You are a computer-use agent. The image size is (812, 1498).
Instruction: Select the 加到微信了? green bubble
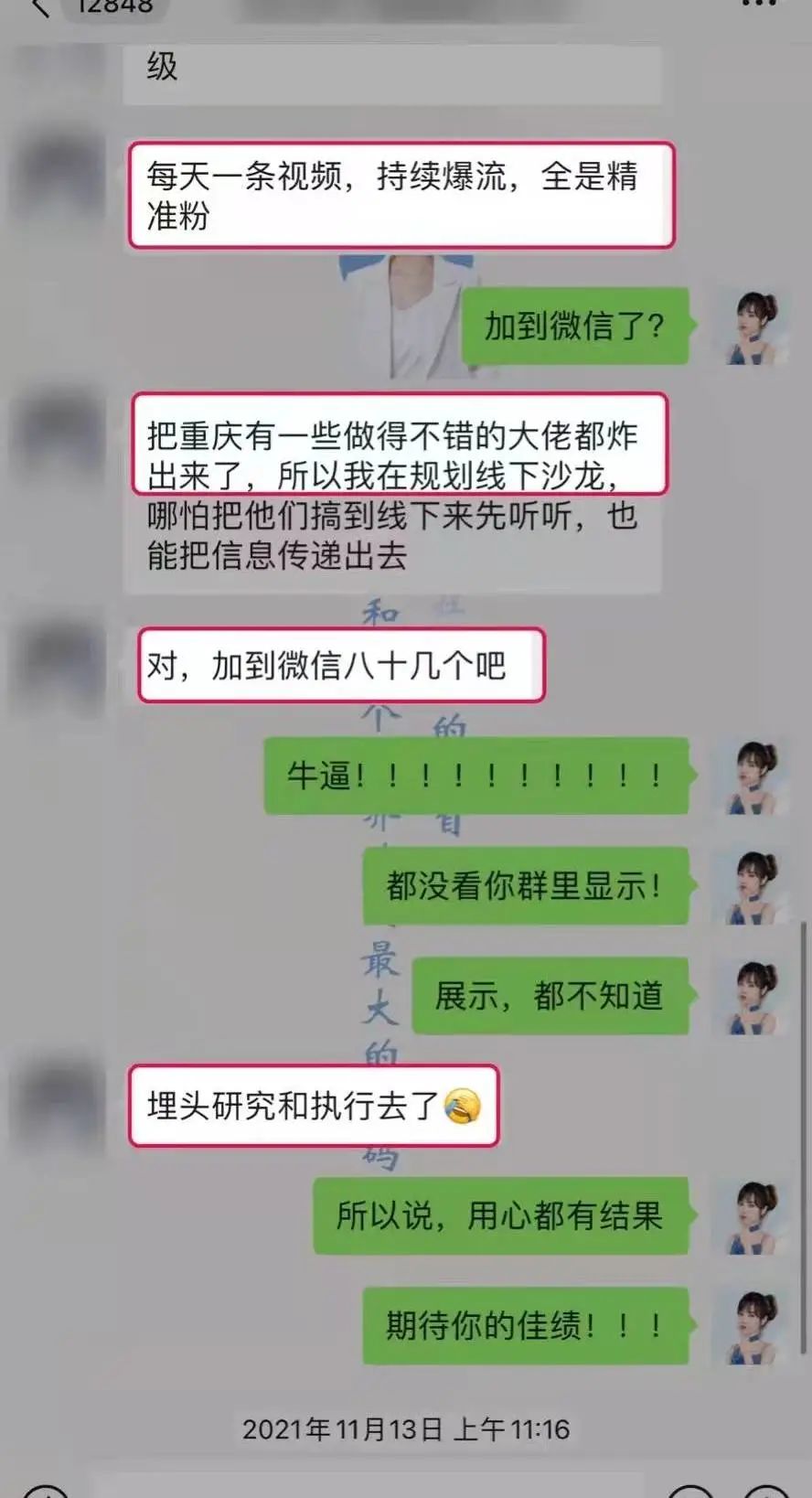point(575,326)
